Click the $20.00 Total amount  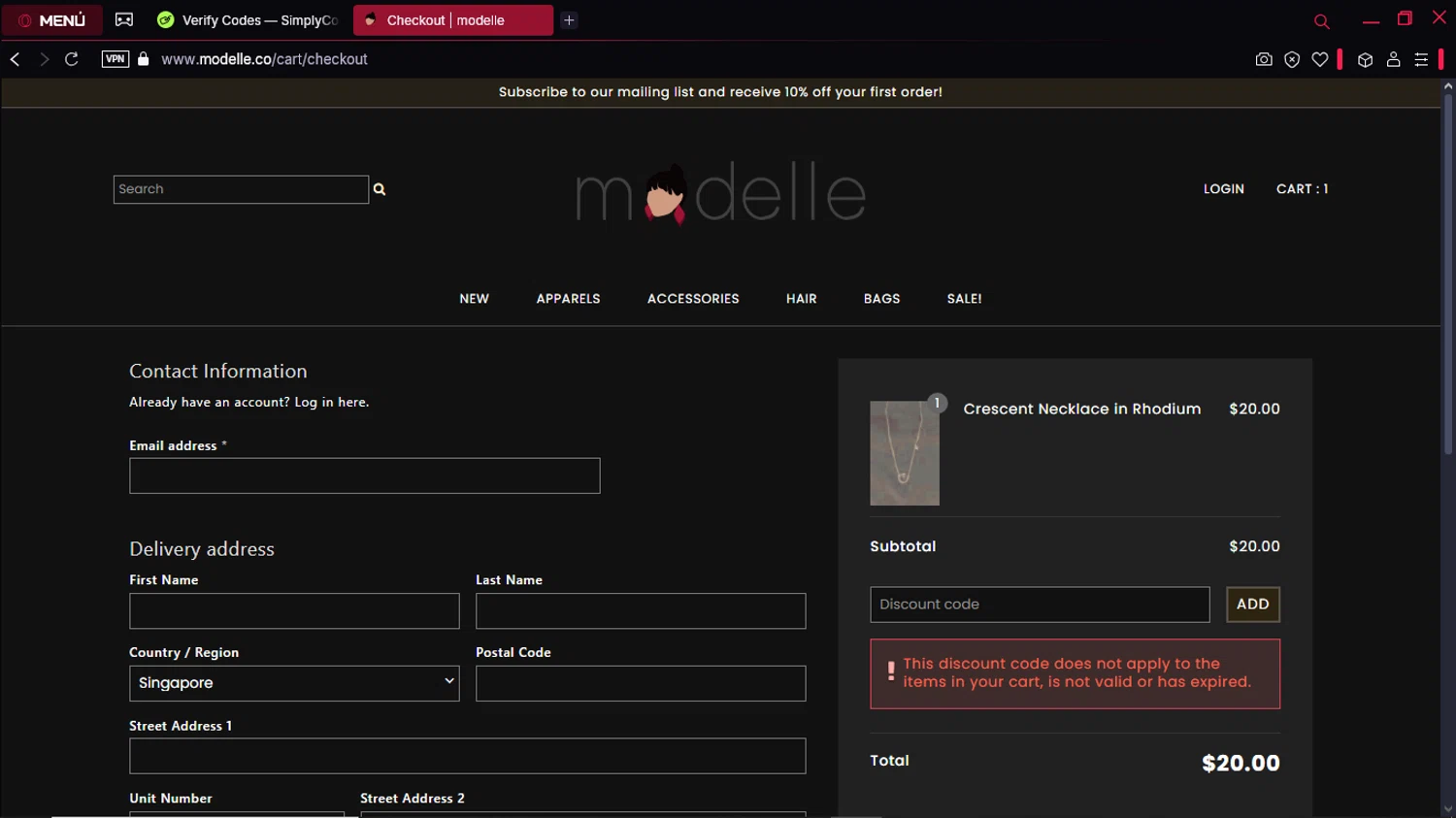pyautogui.click(x=1241, y=764)
